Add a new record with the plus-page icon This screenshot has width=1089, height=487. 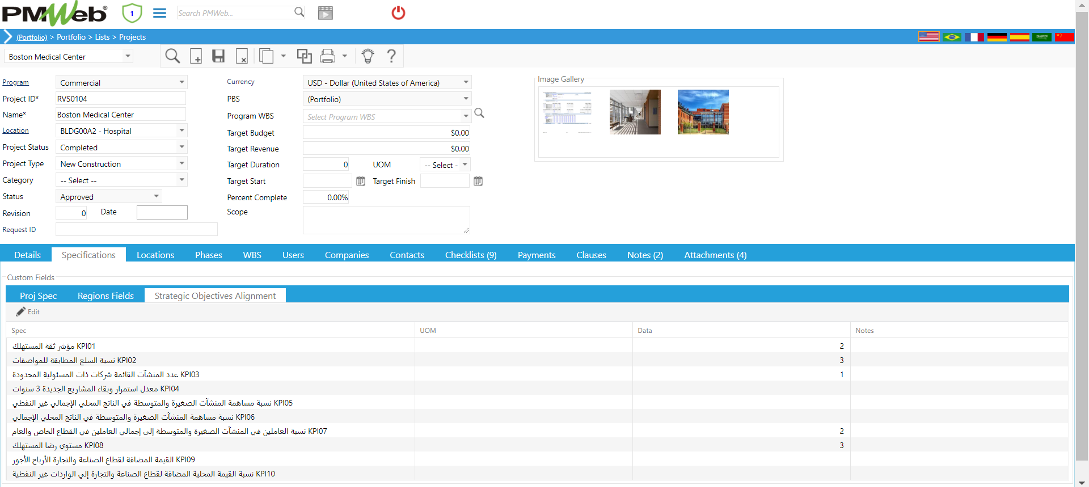(x=196, y=56)
